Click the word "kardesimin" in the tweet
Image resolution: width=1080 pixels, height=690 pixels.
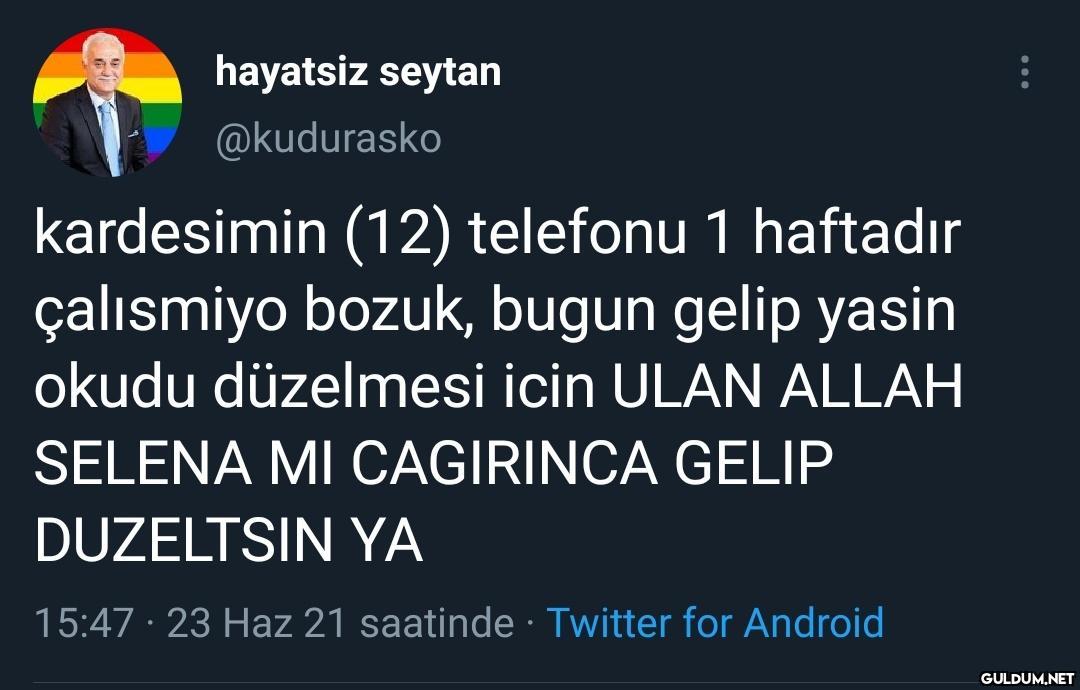click(180, 233)
